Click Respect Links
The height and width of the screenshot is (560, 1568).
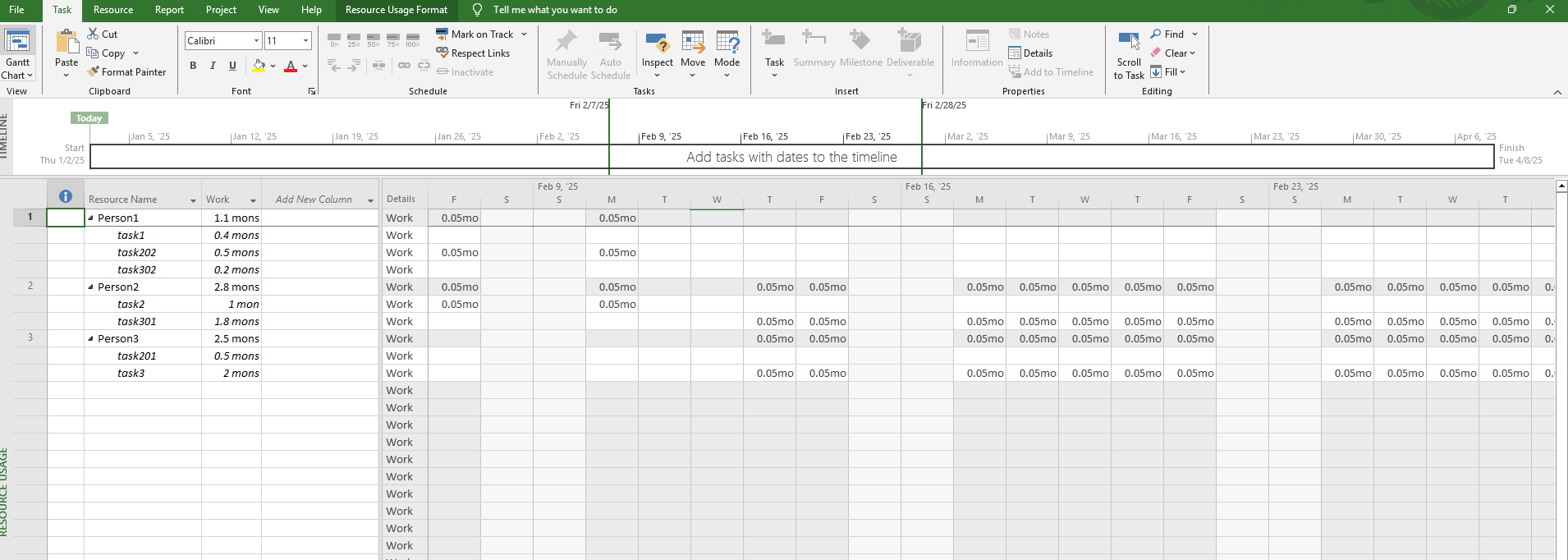[x=473, y=53]
